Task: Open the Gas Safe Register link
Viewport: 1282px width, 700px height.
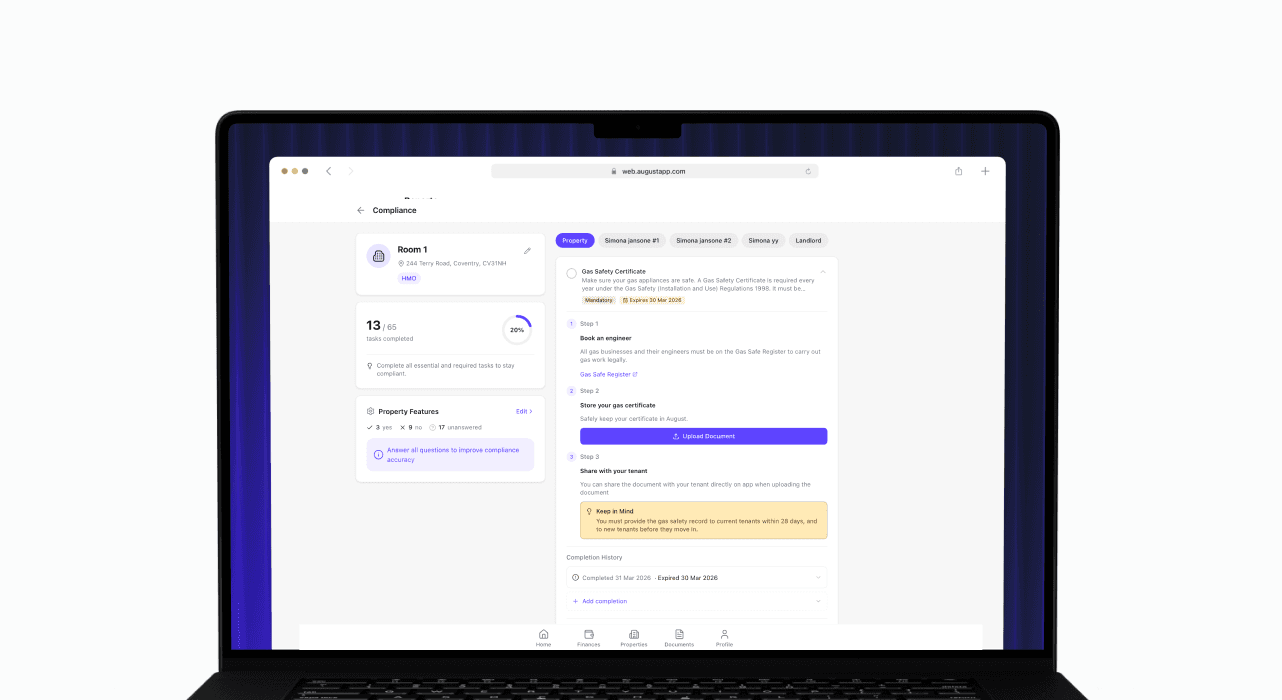Action: pyautogui.click(x=606, y=373)
